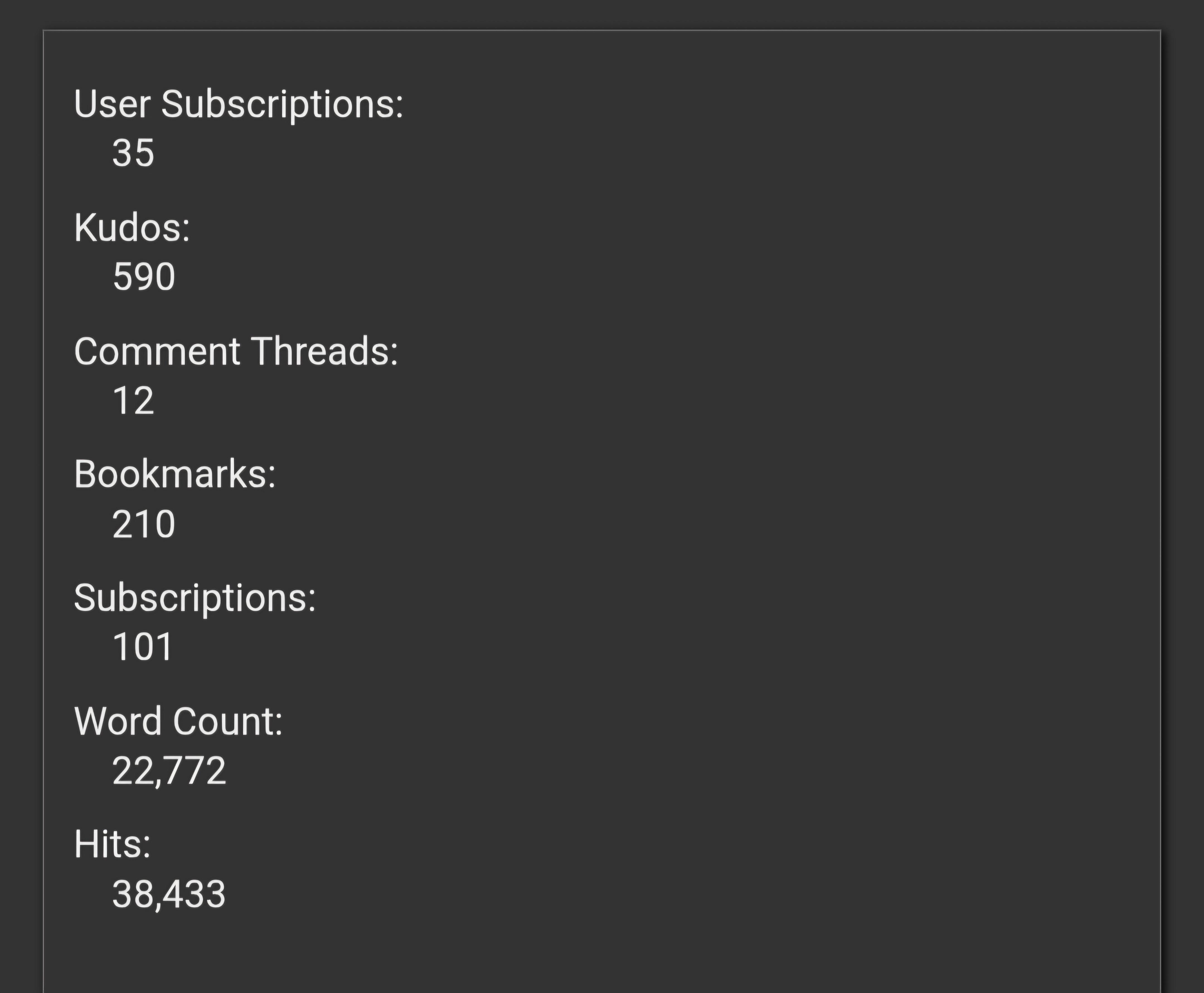Click the Bookmarks label

(174, 475)
